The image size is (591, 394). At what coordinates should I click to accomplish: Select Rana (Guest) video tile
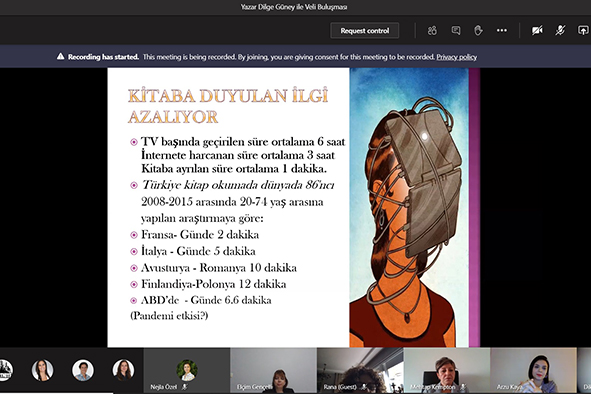(360, 370)
